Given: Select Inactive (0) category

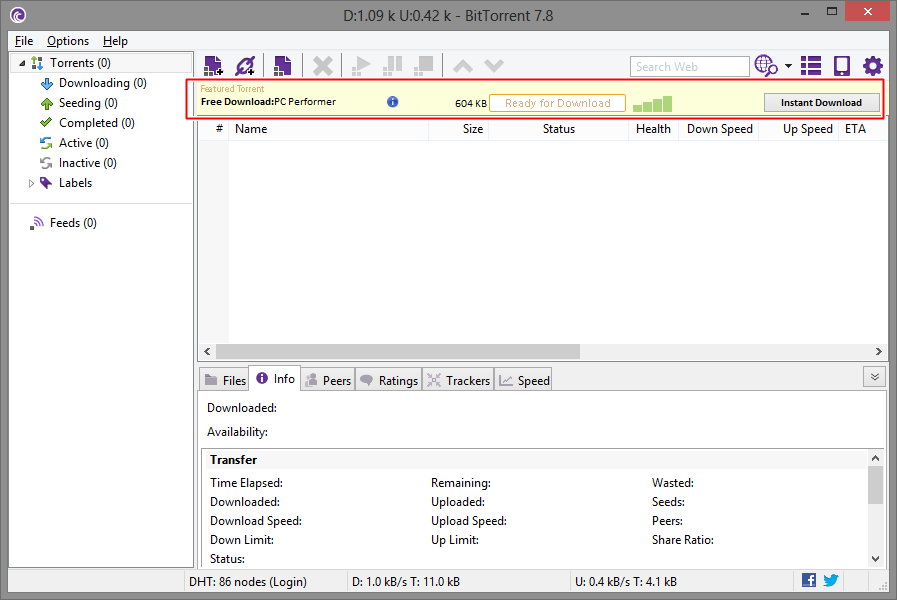Looking at the screenshot, I should [88, 163].
